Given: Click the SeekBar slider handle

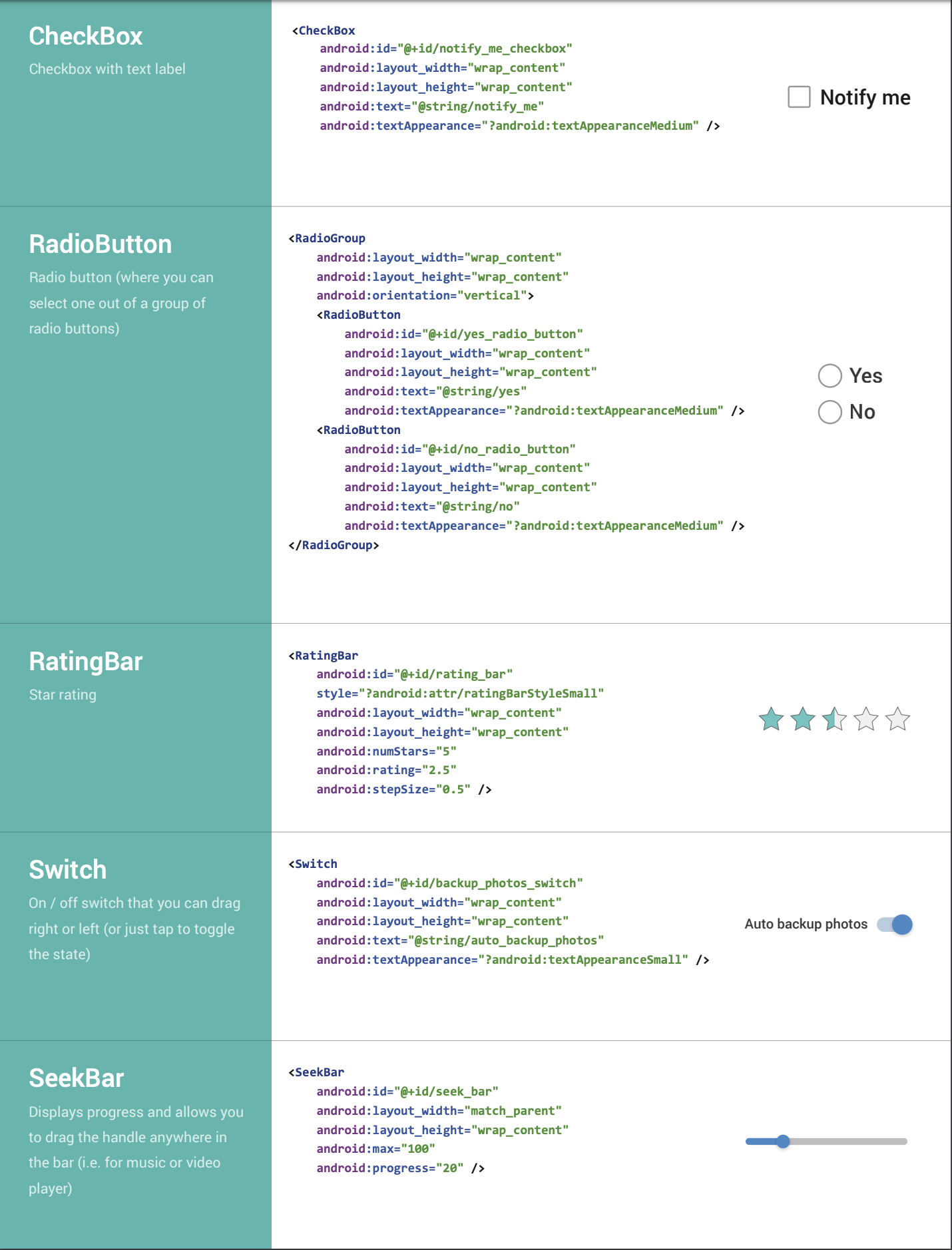Looking at the screenshot, I should [784, 1142].
